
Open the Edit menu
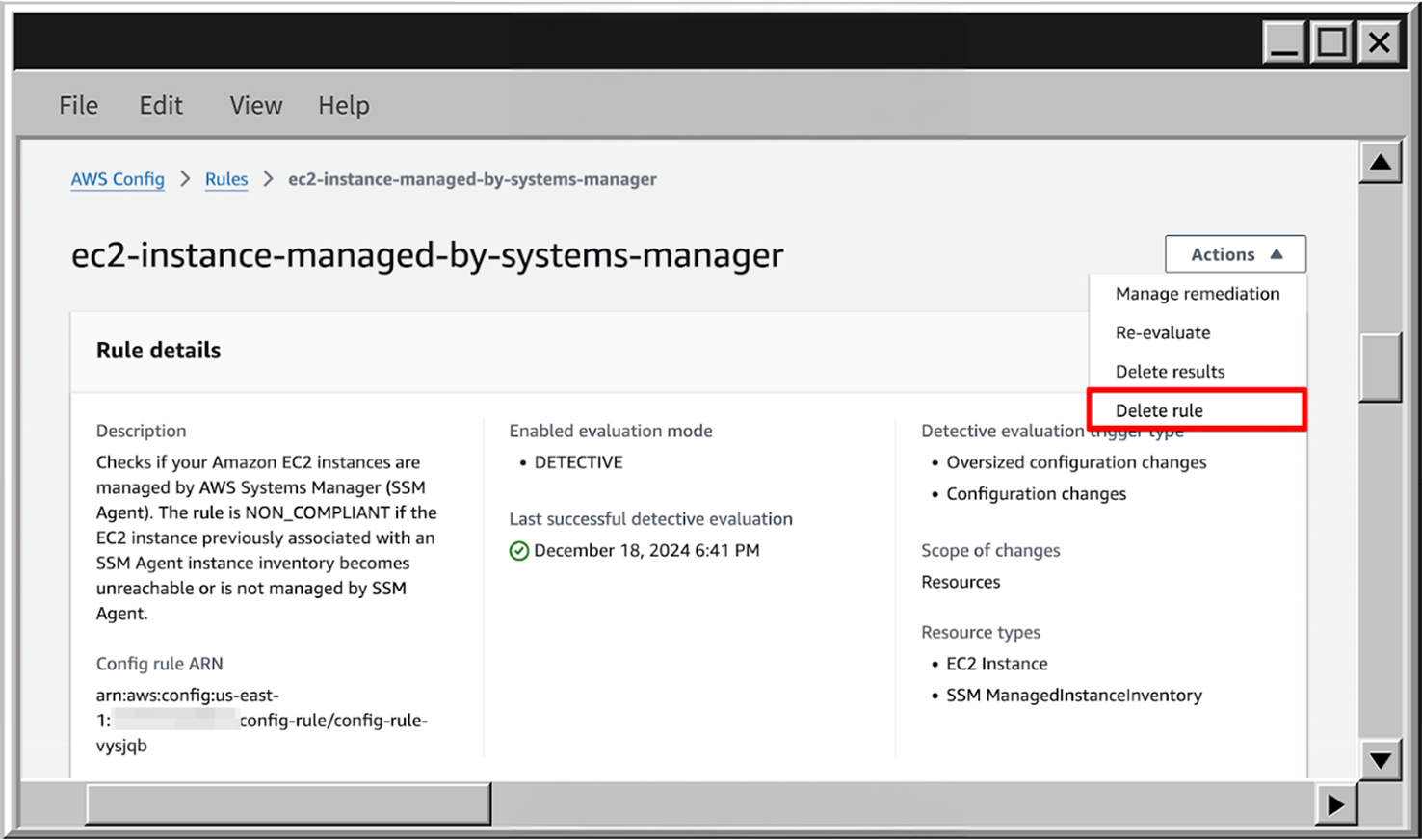click(x=161, y=105)
